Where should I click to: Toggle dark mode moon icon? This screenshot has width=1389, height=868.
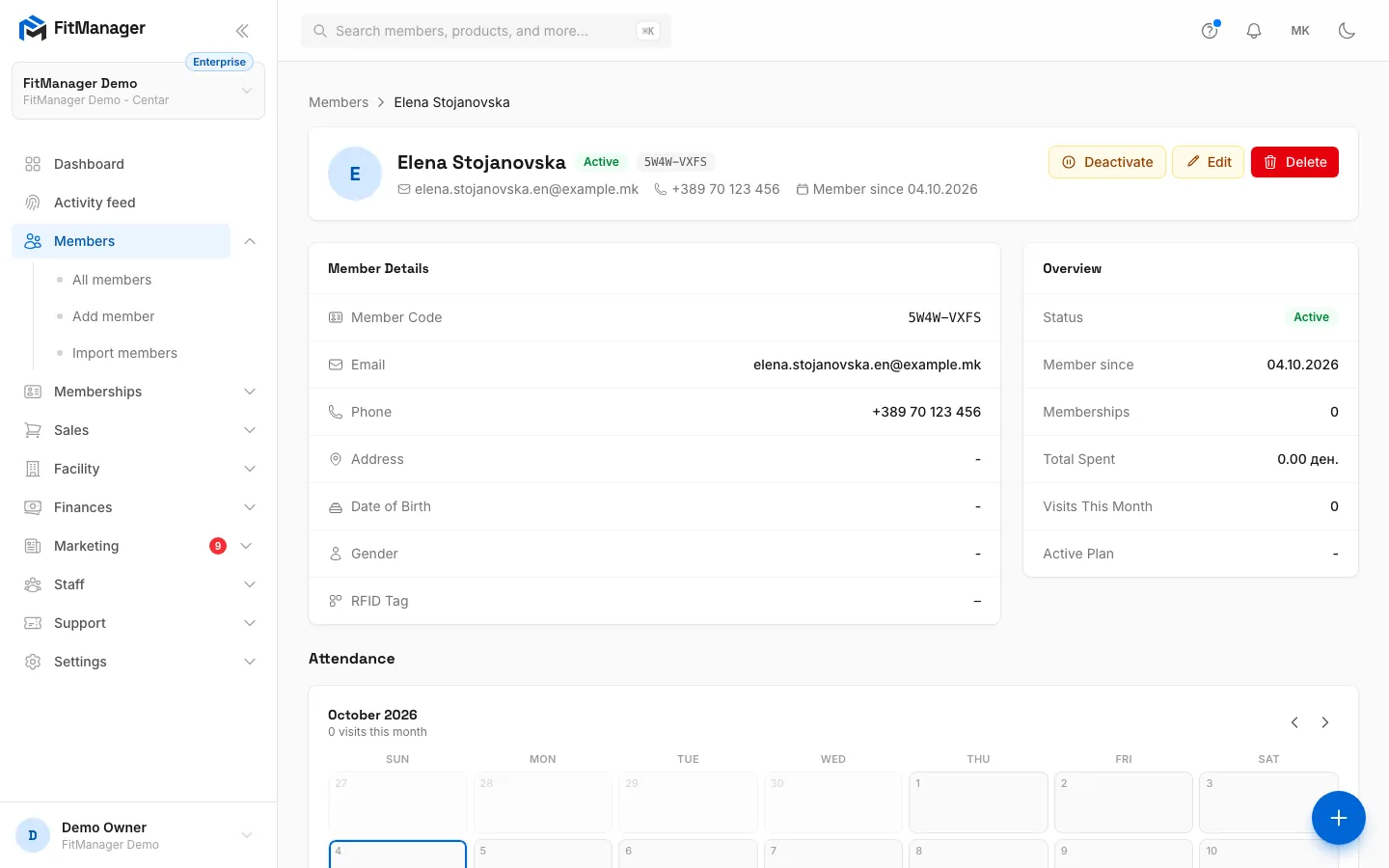coord(1347,31)
